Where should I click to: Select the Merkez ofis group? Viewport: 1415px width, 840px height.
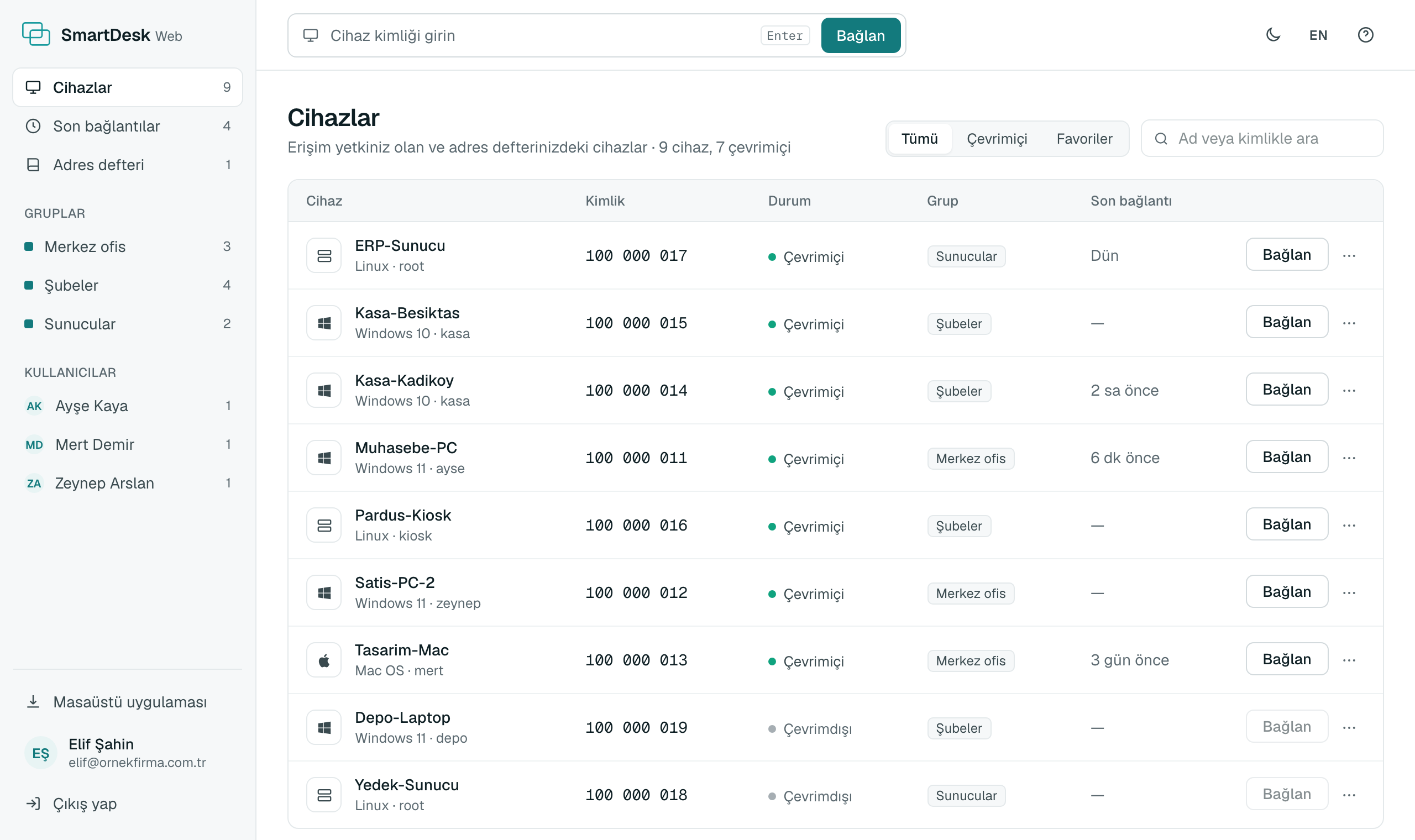coord(127,246)
